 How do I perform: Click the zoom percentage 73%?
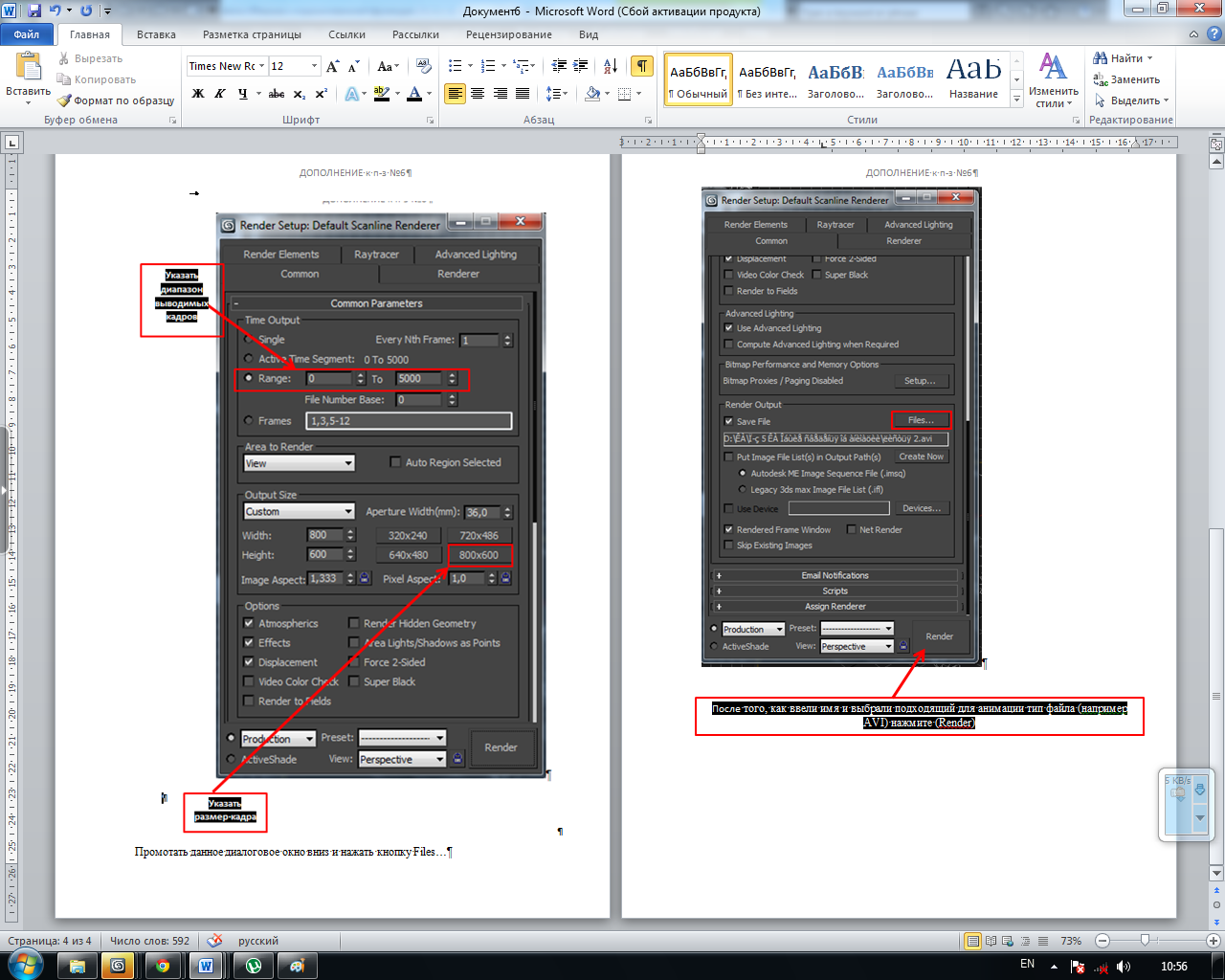(x=1071, y=941)
